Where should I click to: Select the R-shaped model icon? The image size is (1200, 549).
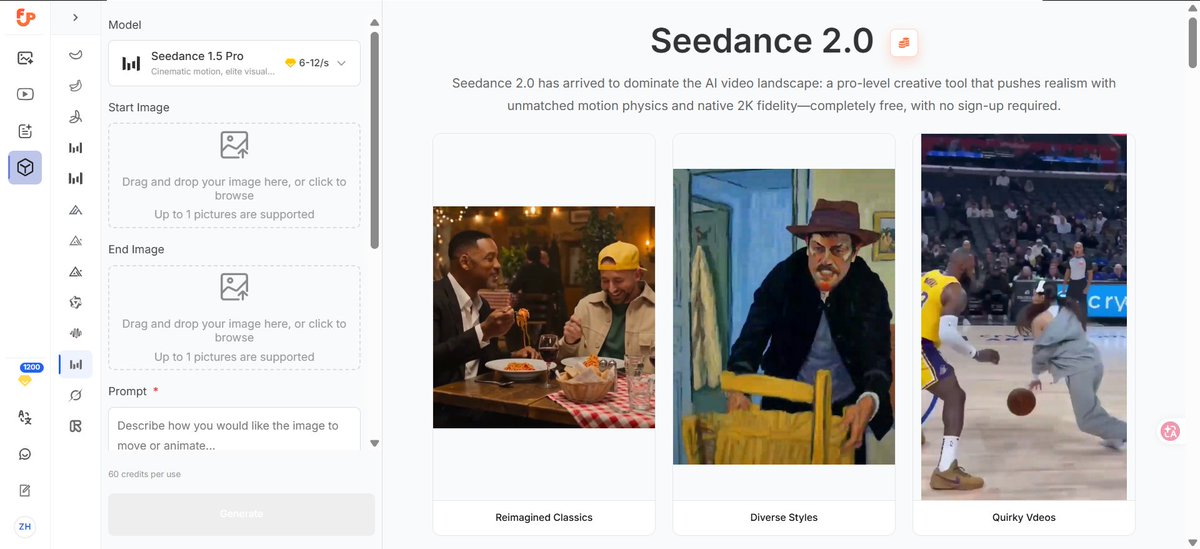click(76, 426)
